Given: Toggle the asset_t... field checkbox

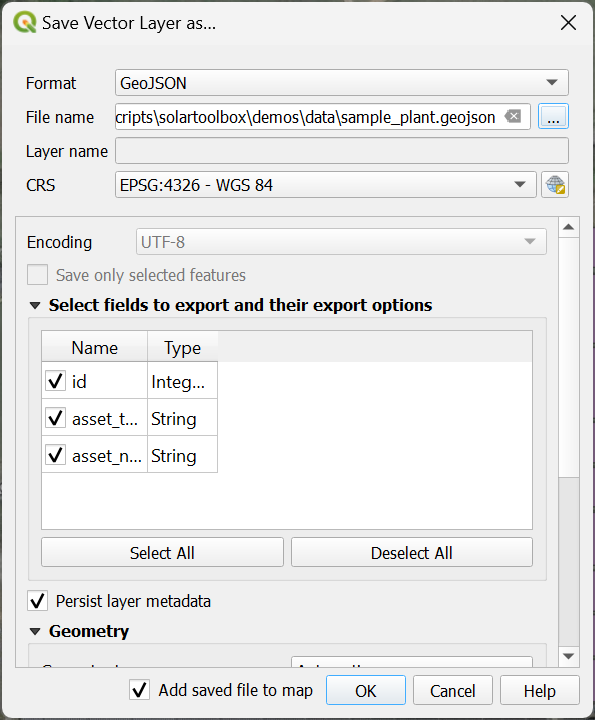Looking at the screenshot, I should pos(56,418).
